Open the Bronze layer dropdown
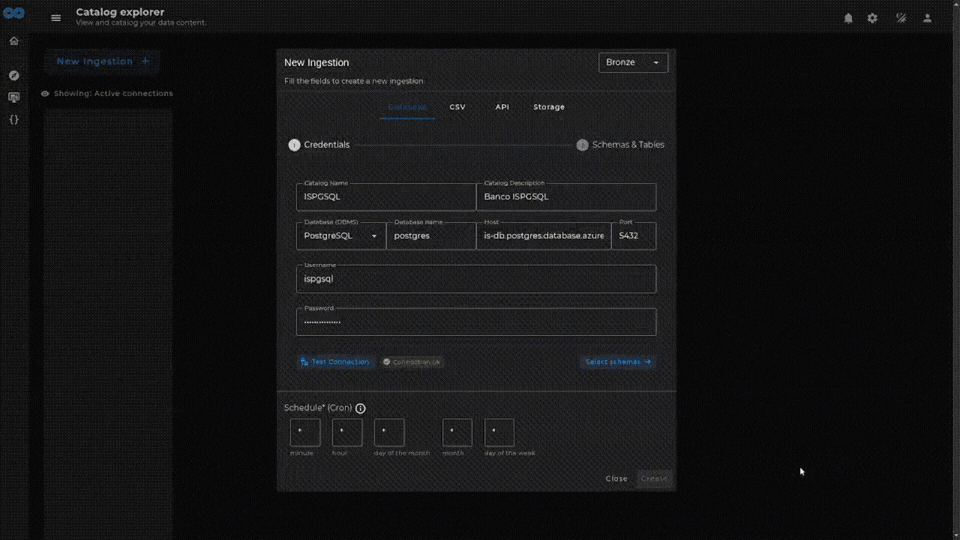 click(x=633, y=62)
